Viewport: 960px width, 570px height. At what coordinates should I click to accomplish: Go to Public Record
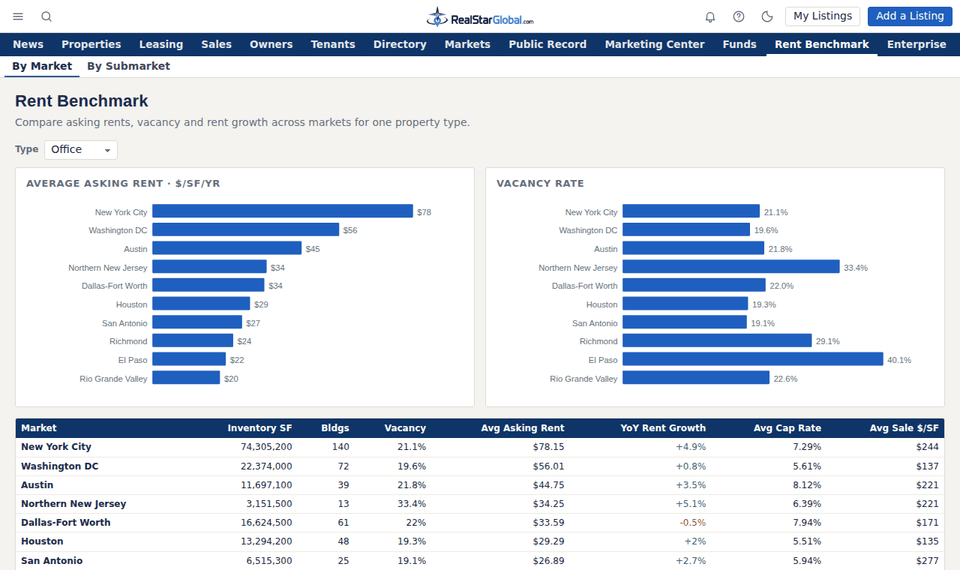[x=547, y=44]
